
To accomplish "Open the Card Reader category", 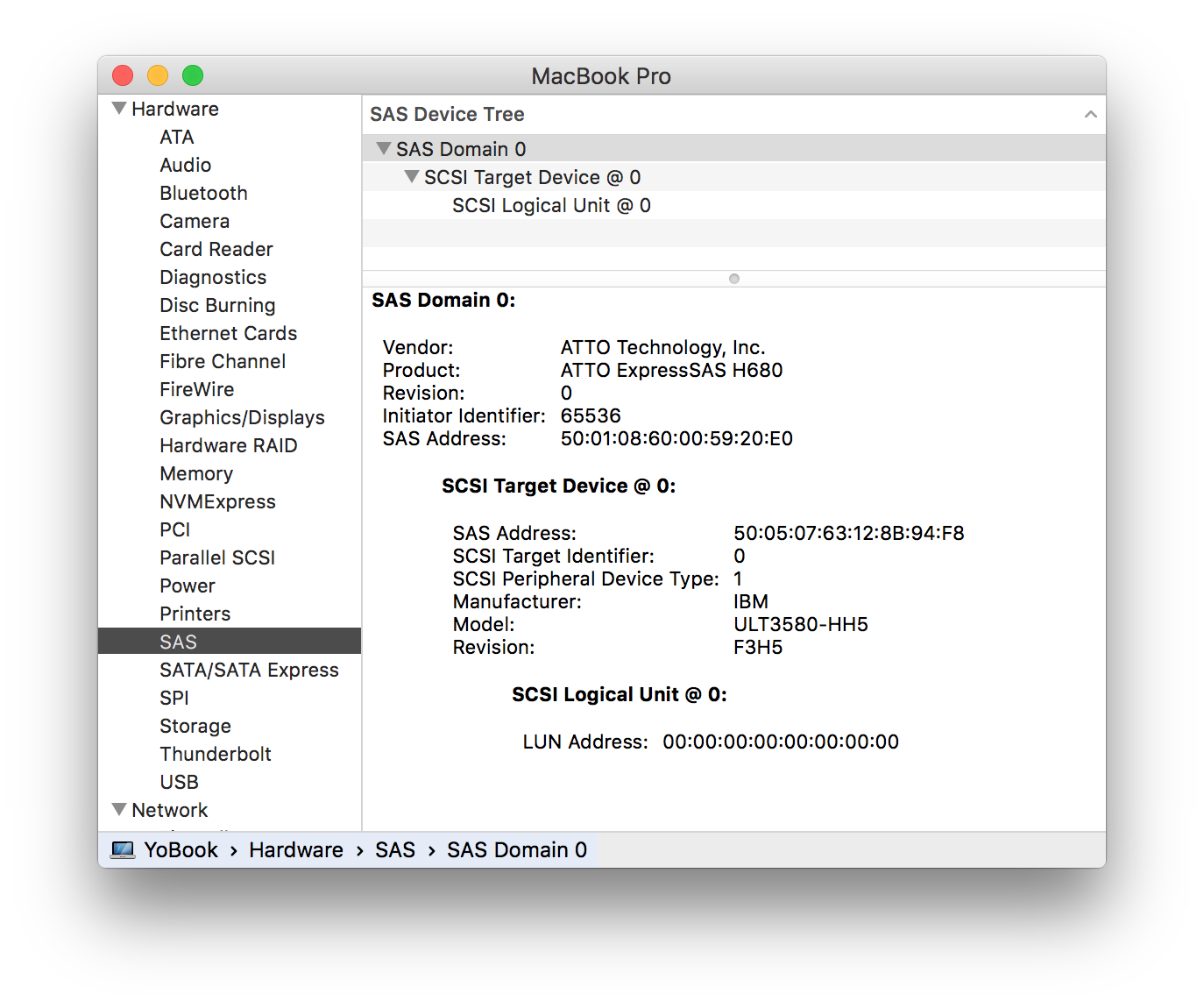I will pos(216,249).
